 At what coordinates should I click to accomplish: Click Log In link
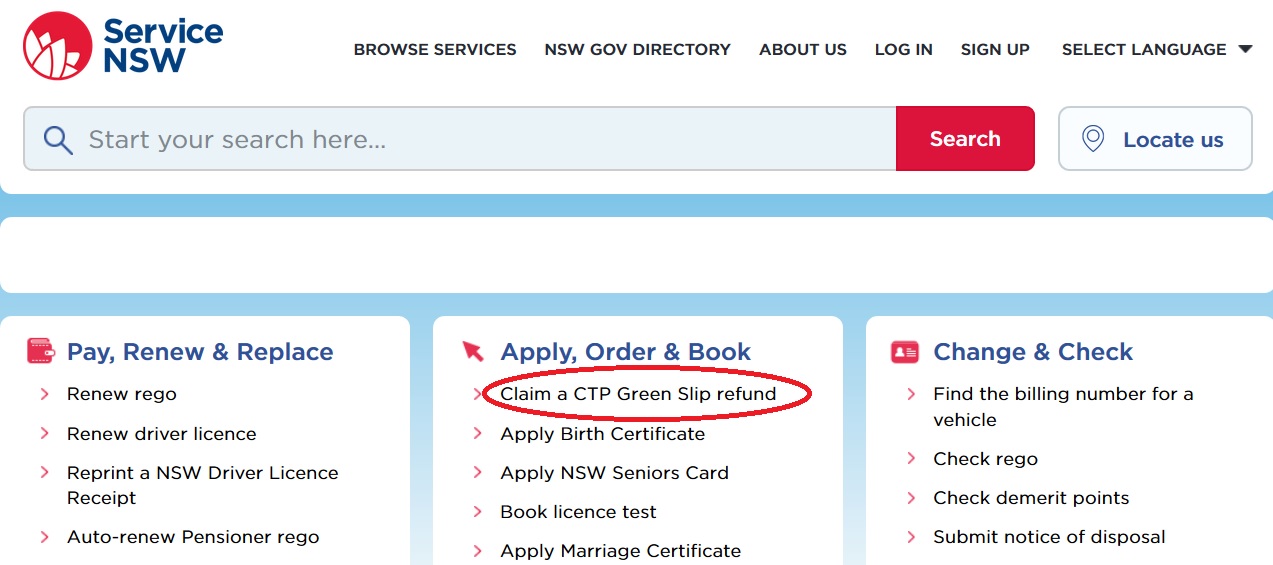[x=903, y=49]
